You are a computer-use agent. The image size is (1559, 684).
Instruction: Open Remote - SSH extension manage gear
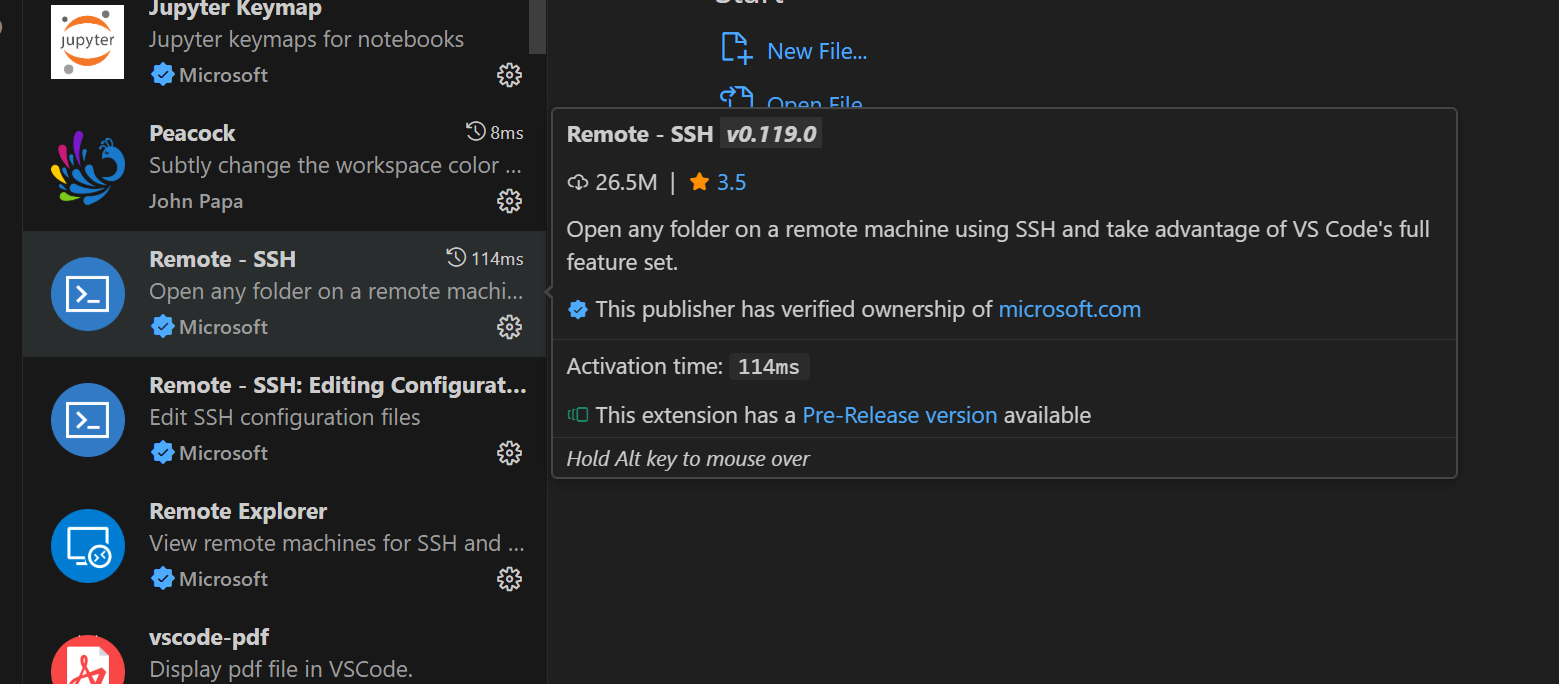tap(510, 327)
